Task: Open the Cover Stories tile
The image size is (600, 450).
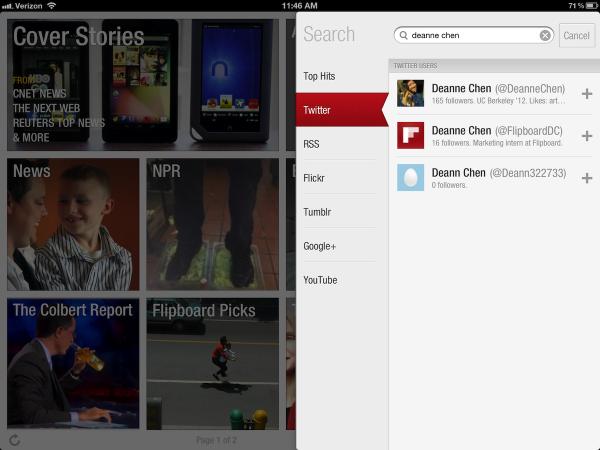Action: (143, 85)
